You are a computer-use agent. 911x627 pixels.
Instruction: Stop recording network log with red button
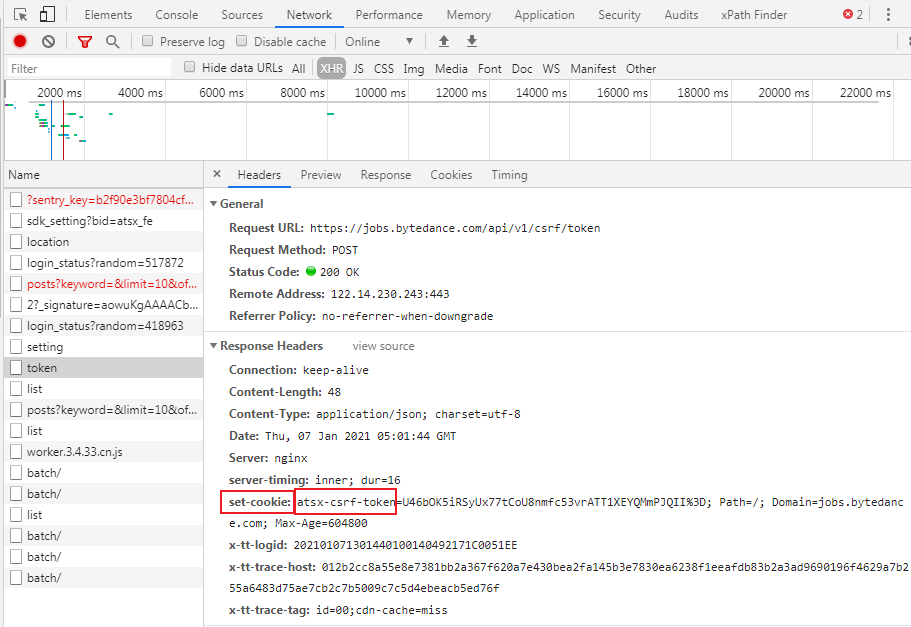point(20,41)
